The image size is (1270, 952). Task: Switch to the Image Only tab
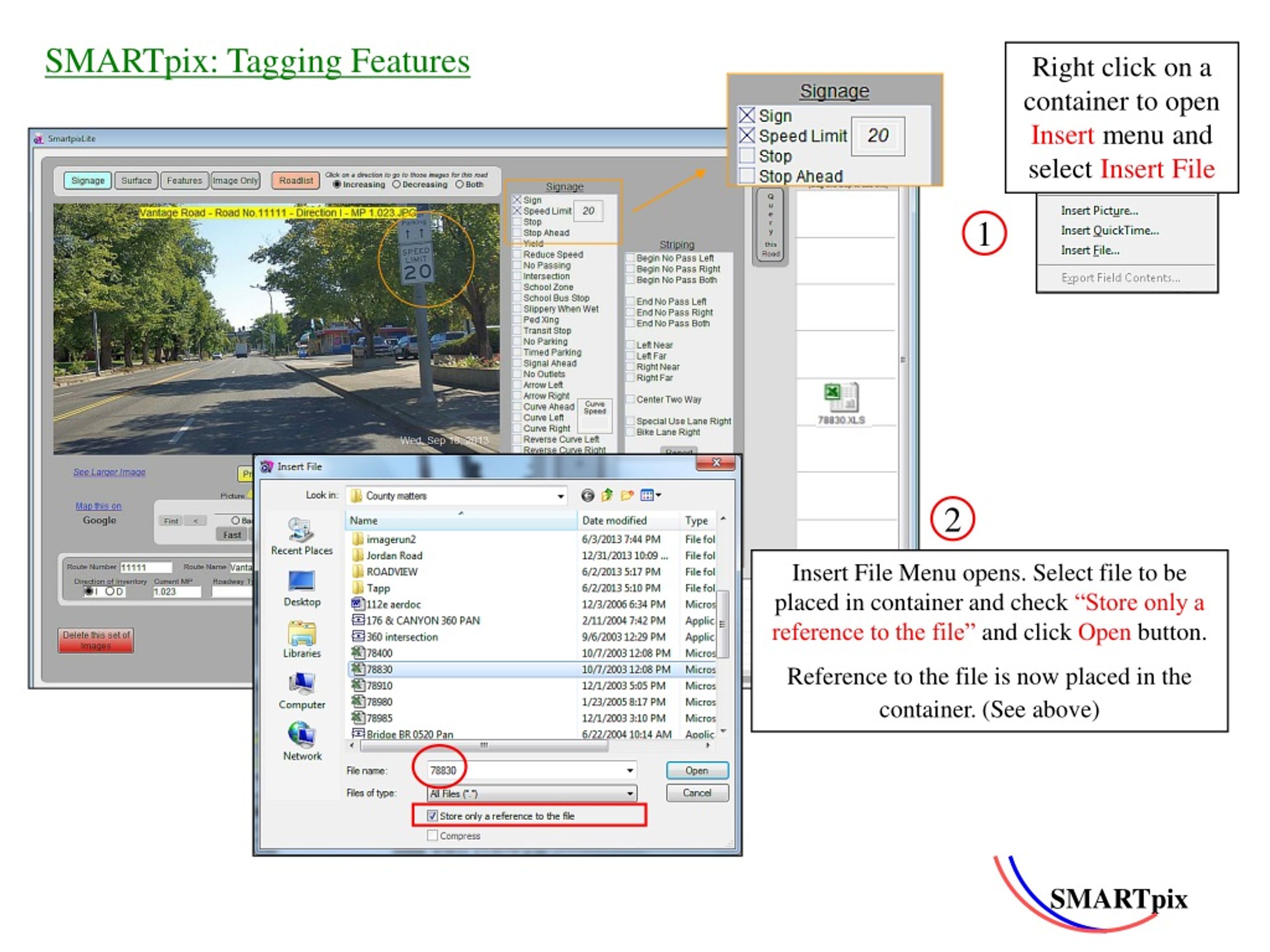pyautogui.click(x=236, y=180)
